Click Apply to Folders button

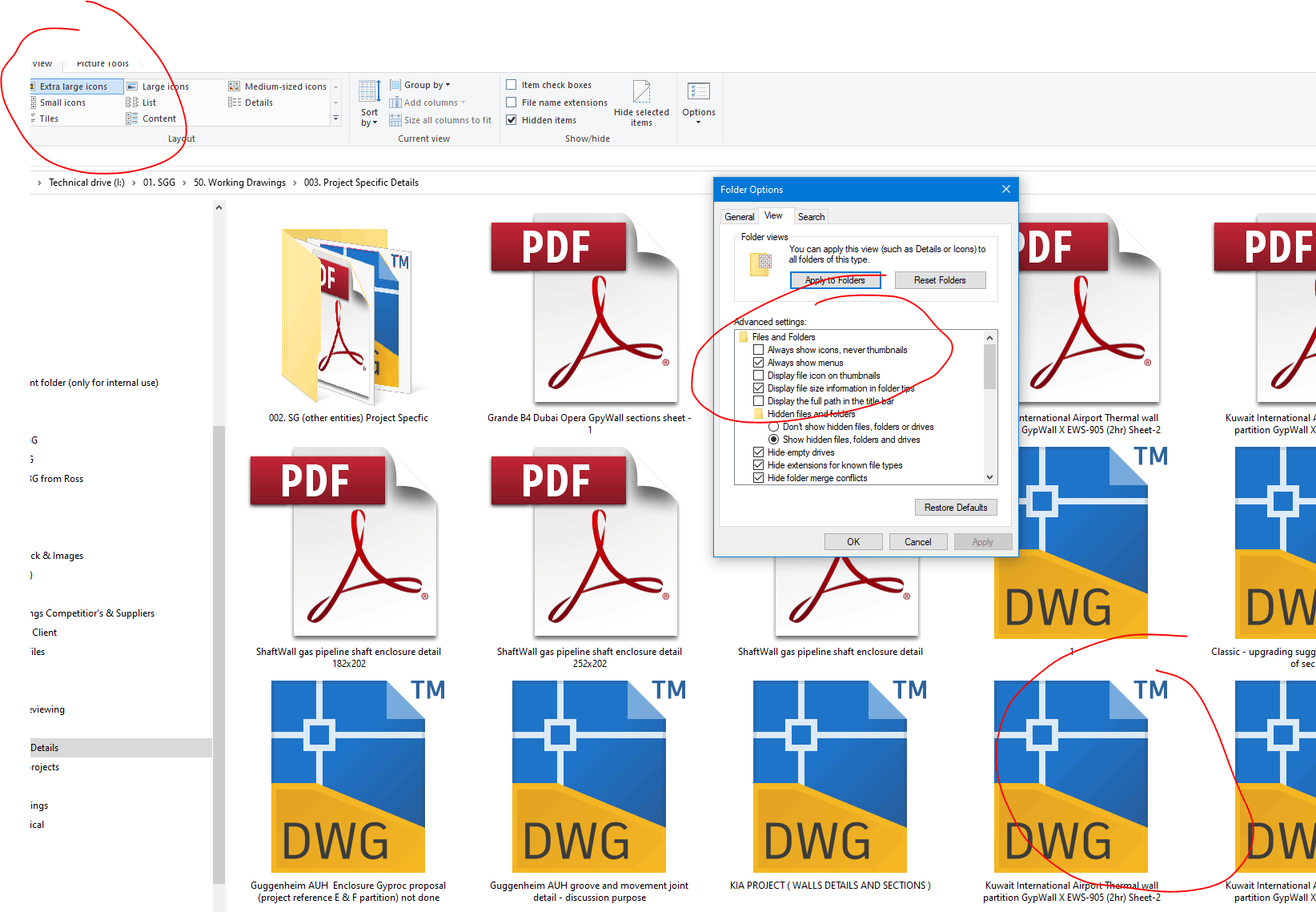click(835, 280)
